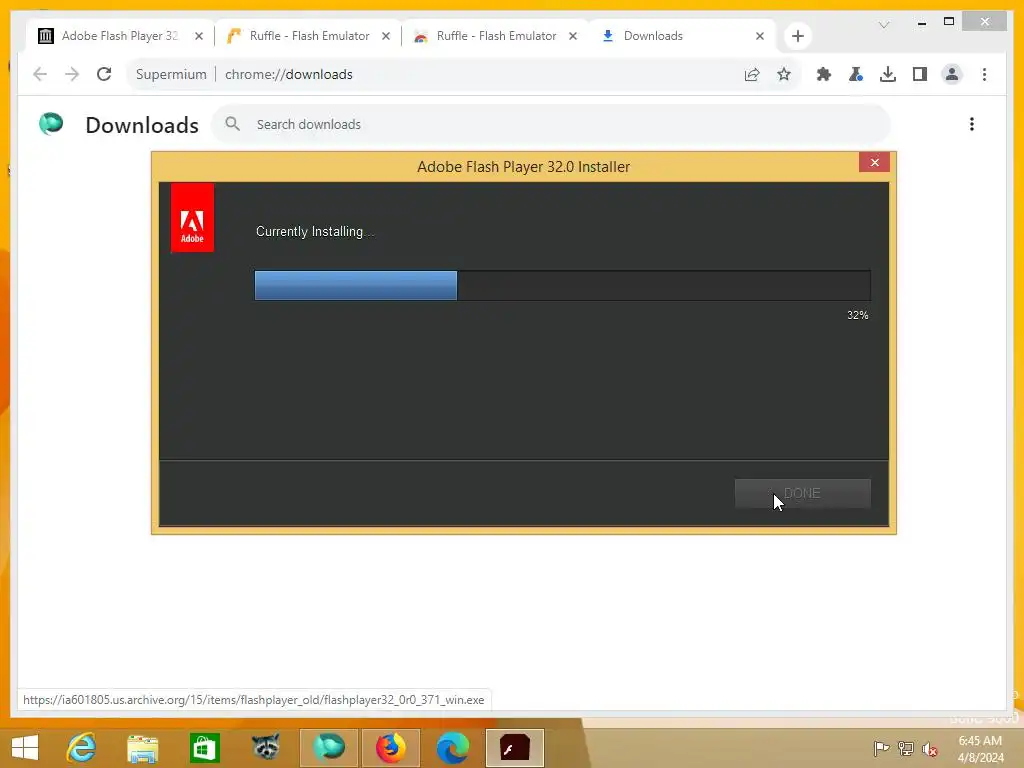This screenshot has height=768, width=1024.
Task: Share this page icon
Action: click(x=752, y=74)
